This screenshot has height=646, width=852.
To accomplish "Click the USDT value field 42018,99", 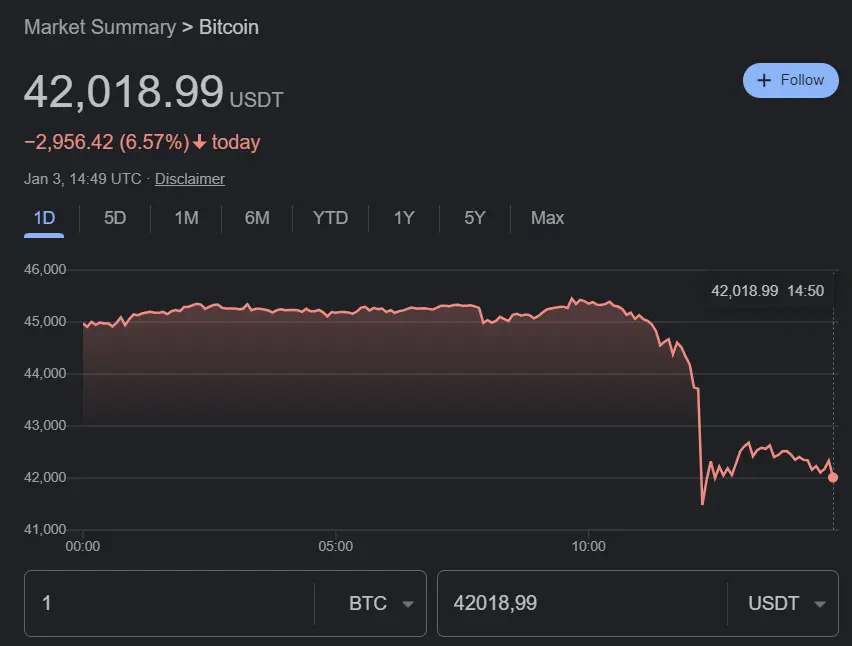I will (582, 603).
